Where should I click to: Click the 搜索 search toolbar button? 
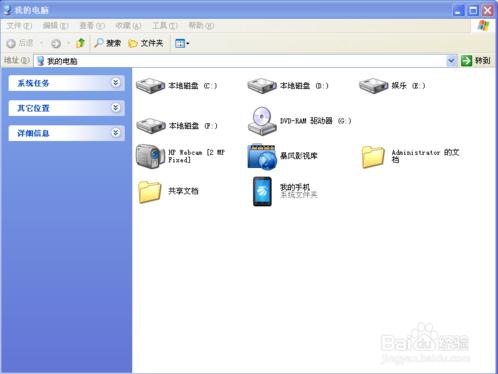tap(107, 43)
